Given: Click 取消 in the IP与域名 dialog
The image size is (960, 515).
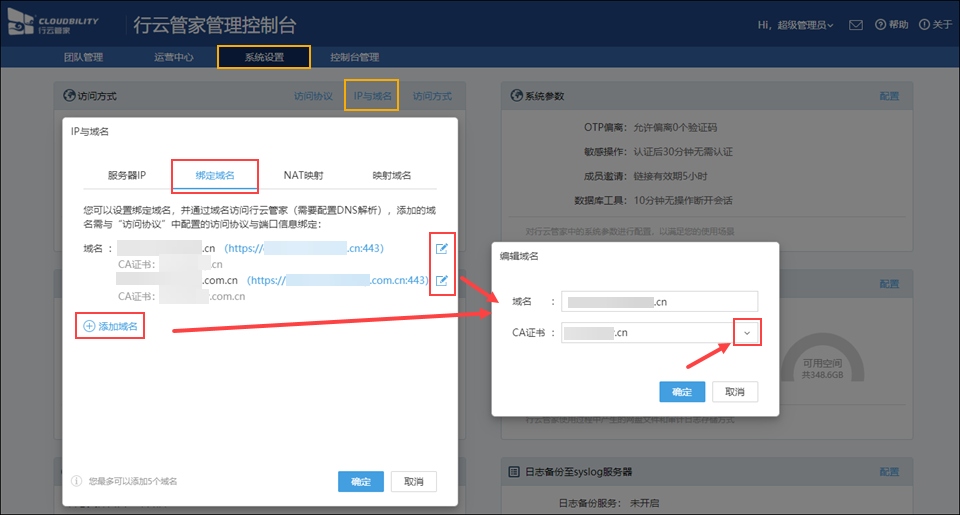Looking at the screenshot, I should pos(413,482).
